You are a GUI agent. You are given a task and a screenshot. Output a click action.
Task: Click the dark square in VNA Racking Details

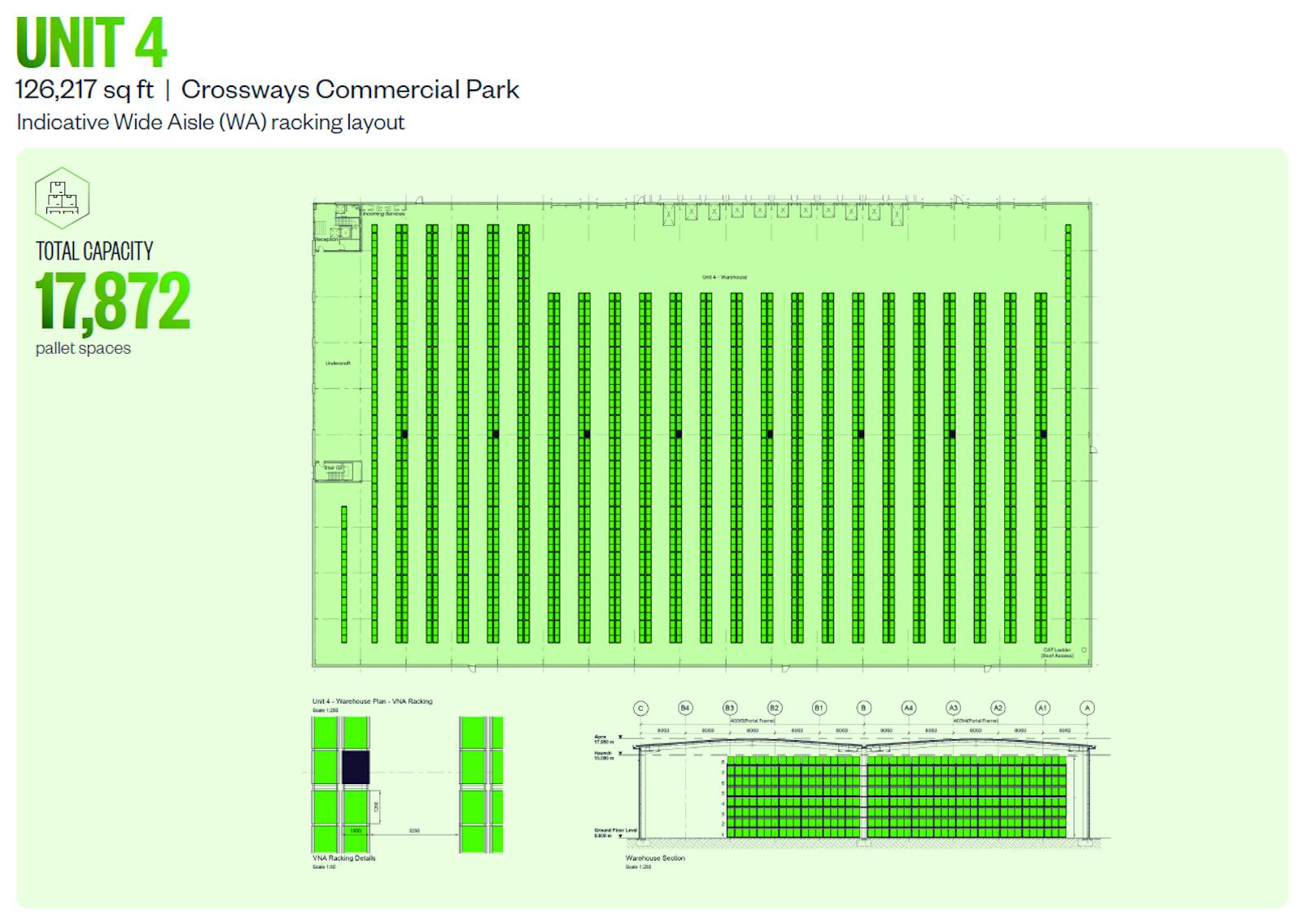click(x=356, y=767)
